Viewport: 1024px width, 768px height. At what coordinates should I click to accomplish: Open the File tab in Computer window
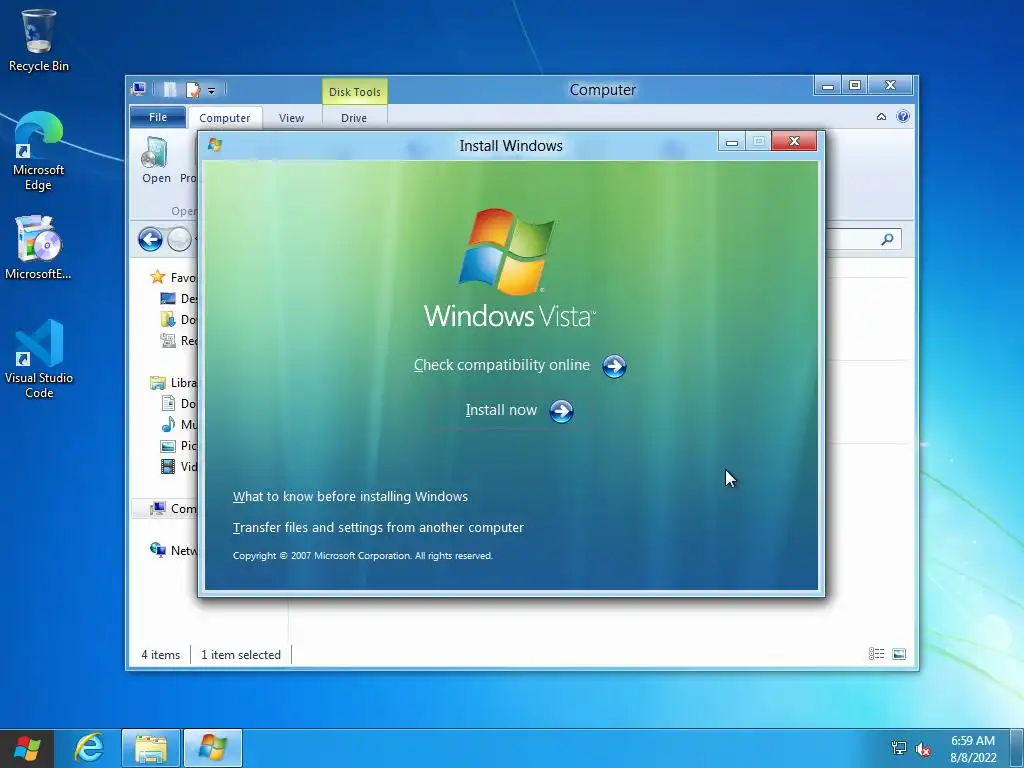[158, 117]
